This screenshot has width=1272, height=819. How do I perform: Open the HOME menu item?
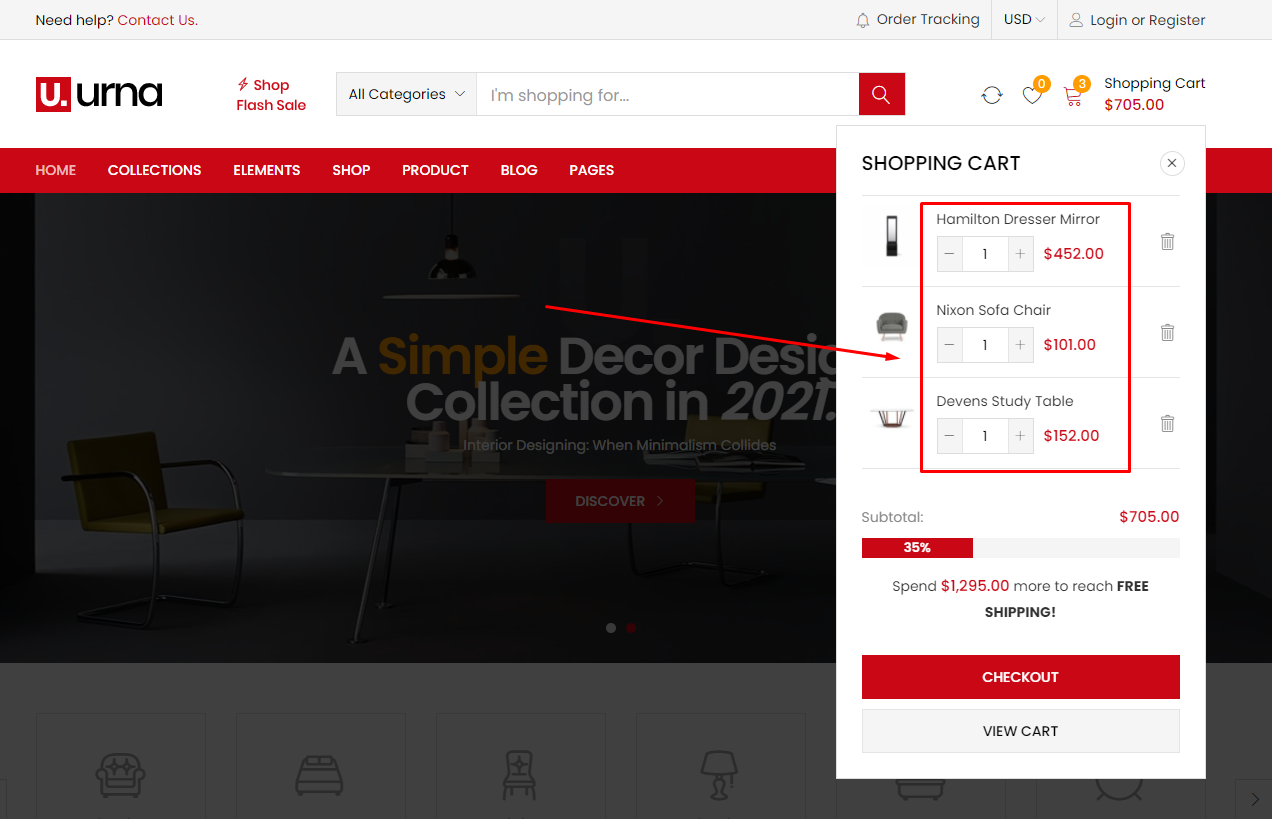(x=56, y=170)
